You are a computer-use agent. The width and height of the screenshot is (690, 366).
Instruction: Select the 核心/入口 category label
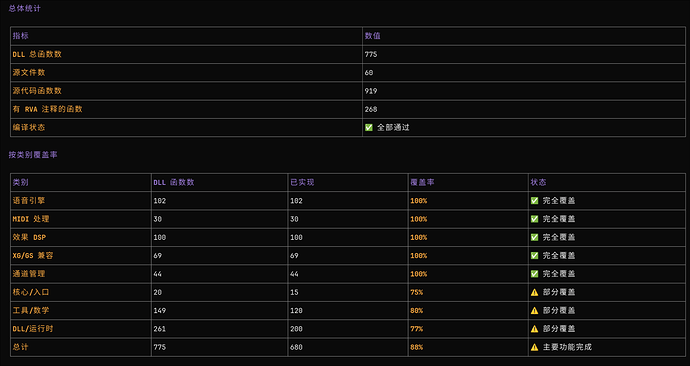click(31, 292)
